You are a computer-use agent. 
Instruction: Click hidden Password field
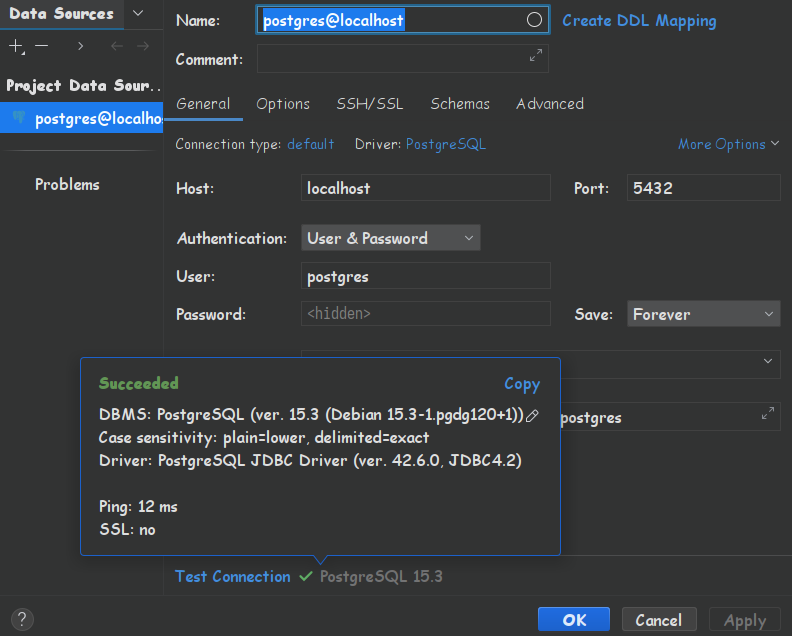[x=425, y=314]
